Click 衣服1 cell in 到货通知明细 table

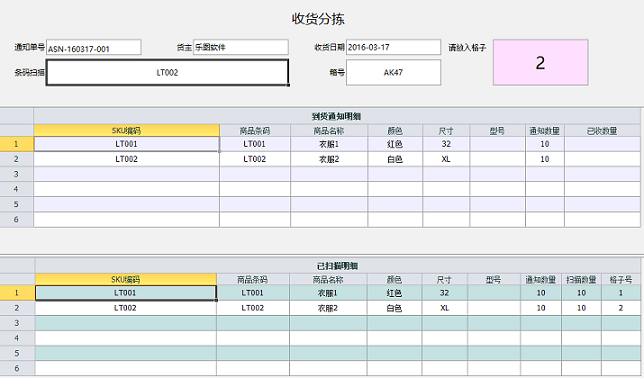(329, 144)
